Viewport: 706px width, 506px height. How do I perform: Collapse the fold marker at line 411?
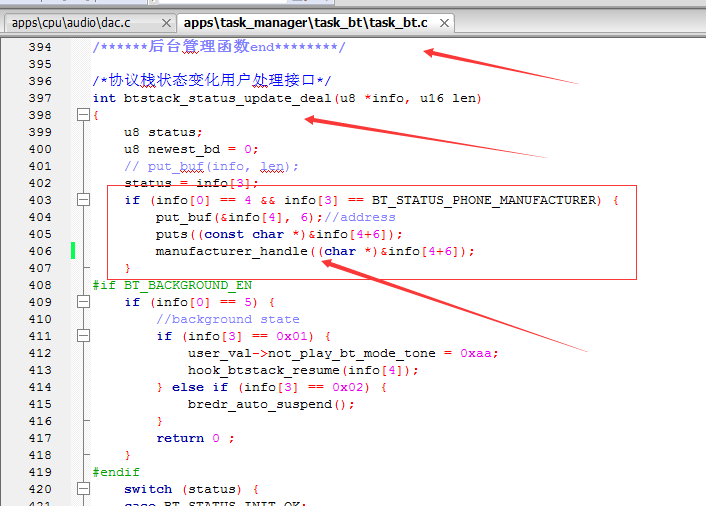tap(83, 336)
